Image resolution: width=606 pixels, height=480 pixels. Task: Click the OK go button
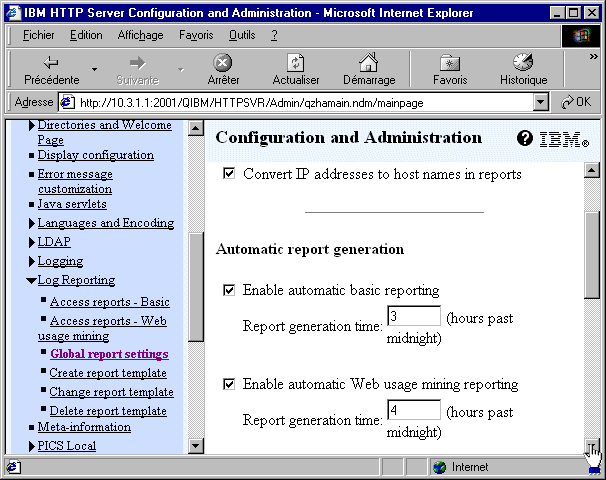coord(576,102)
